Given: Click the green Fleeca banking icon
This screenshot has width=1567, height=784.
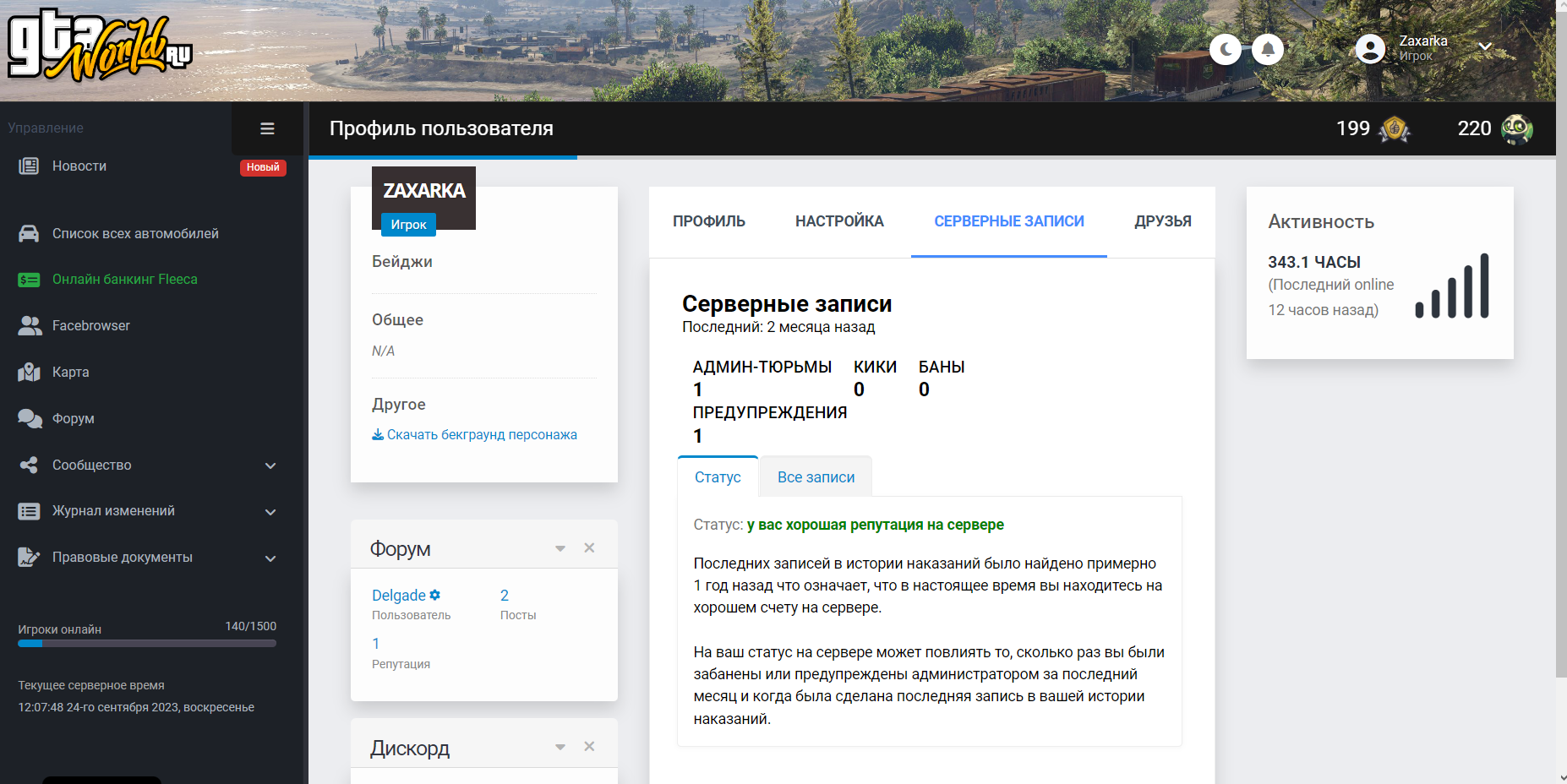Looking at the screenshot, I should [x=29, y=280].
